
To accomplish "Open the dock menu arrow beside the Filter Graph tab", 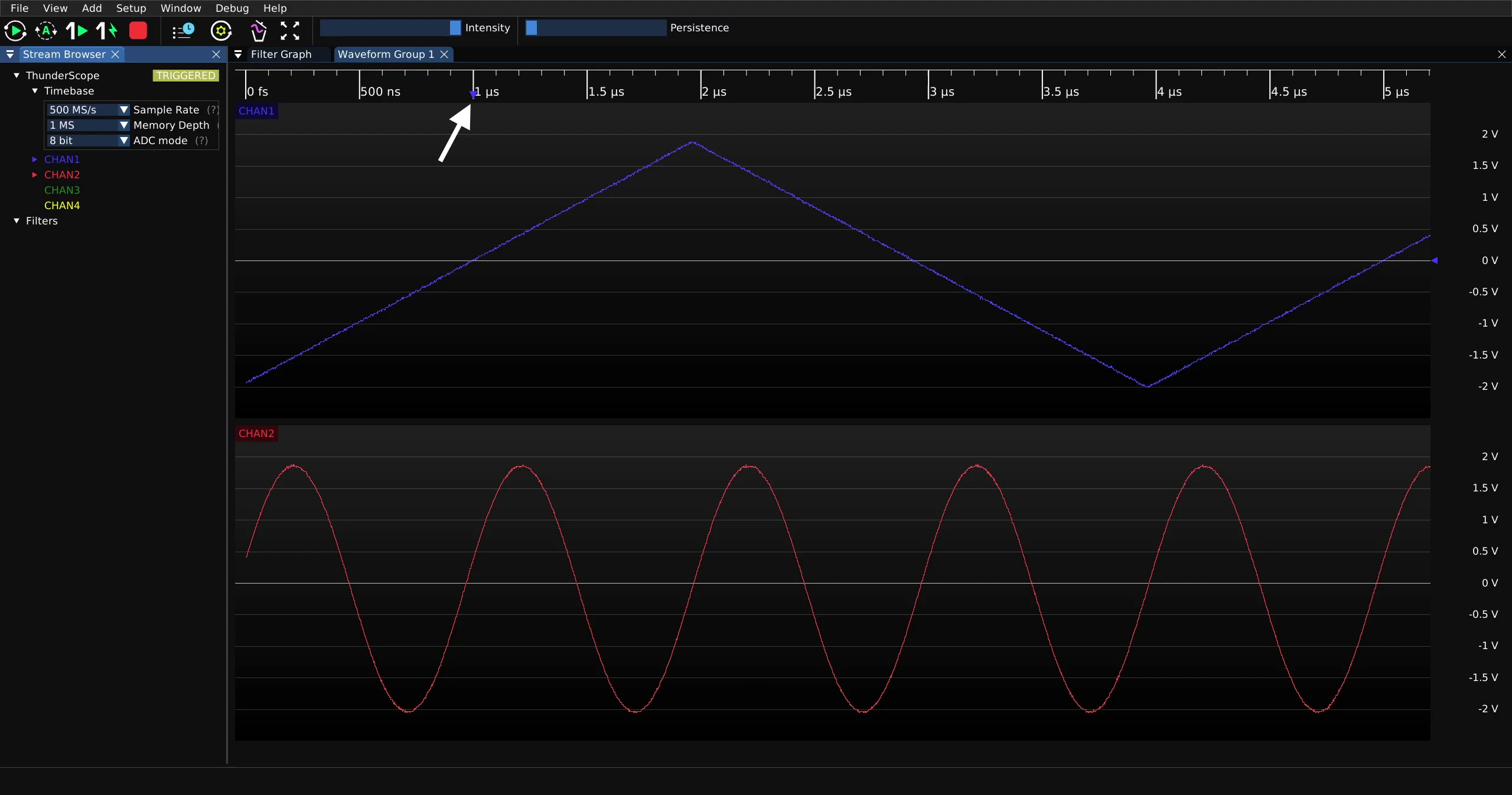I will pyautogui.click(x=238, y=54).
